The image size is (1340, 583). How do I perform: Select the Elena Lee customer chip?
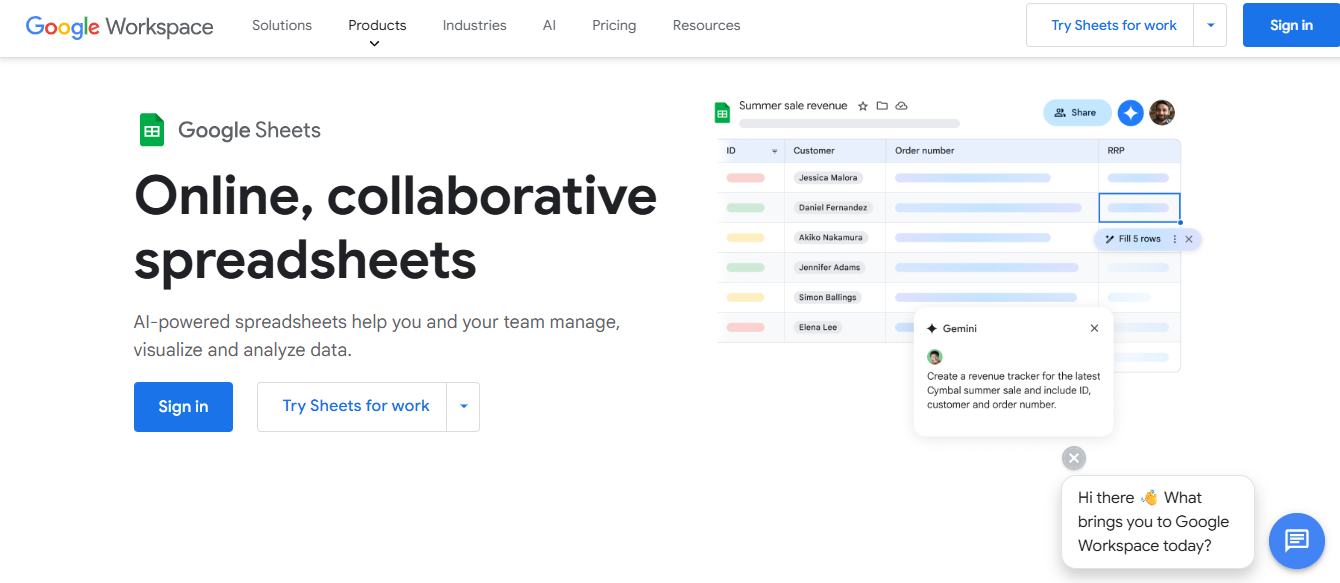(x=818, y=328)
